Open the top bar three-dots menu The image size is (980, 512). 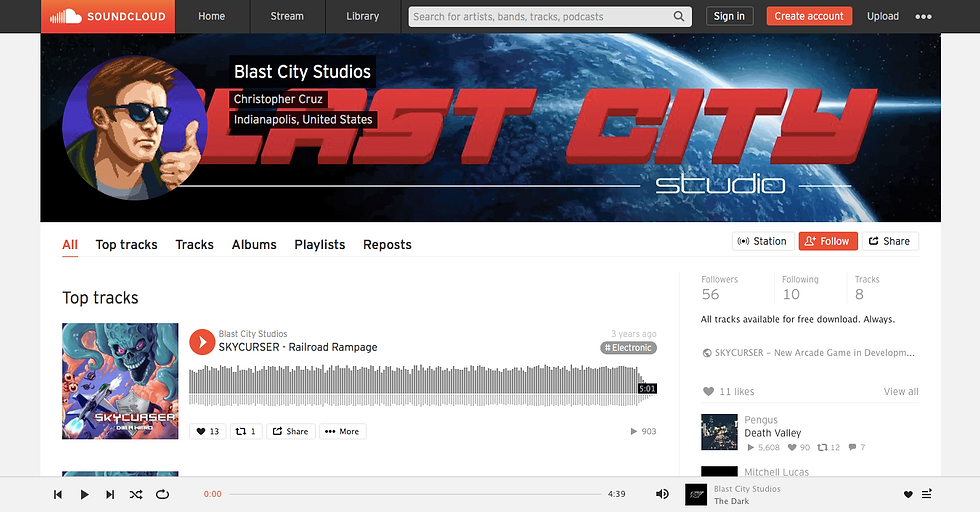point(923,17)
